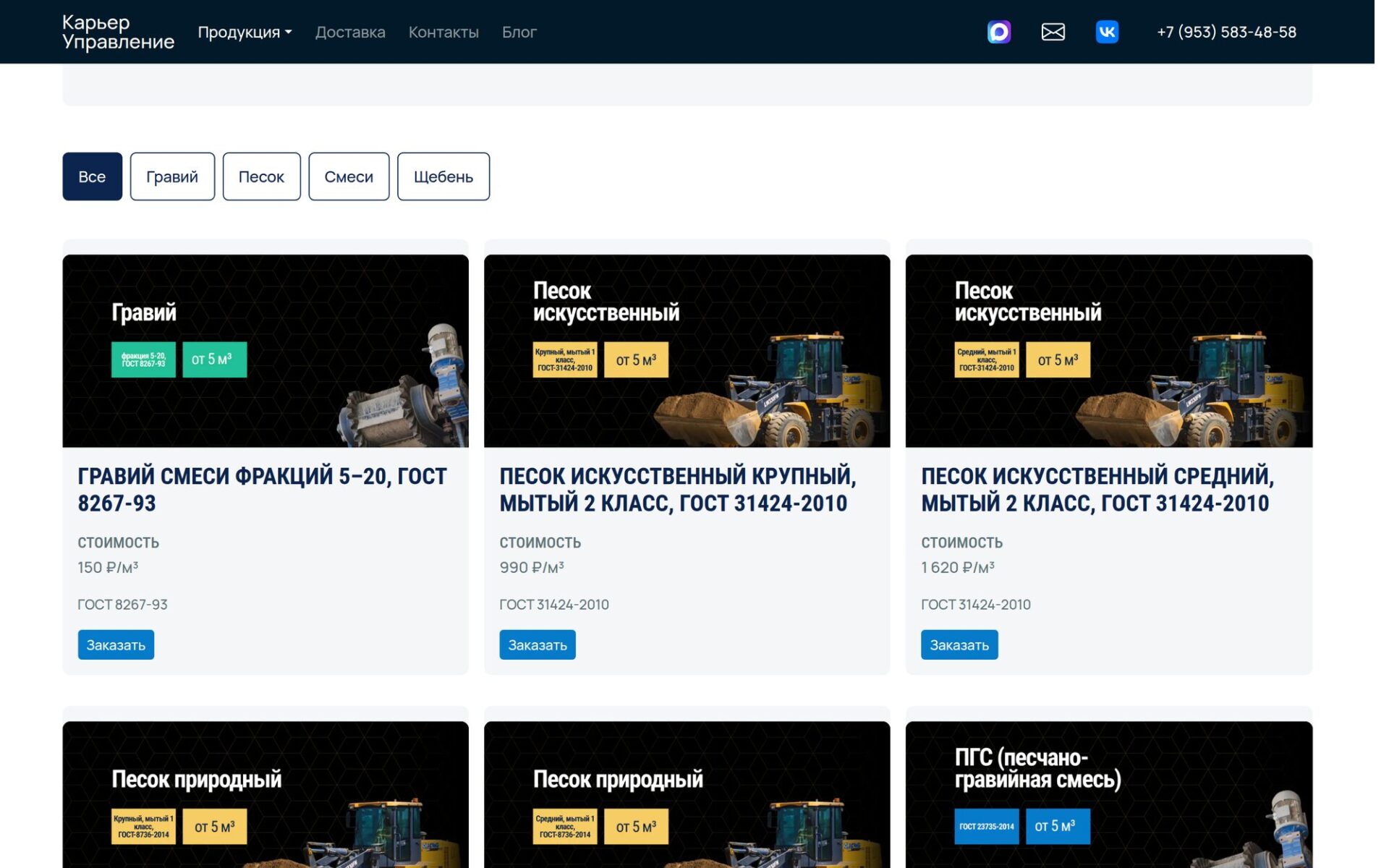The height and width of the screenshot is (868, 1389).
Task: Call the phone number +7 (953) 583-48-58
Action: (1226, 32)
